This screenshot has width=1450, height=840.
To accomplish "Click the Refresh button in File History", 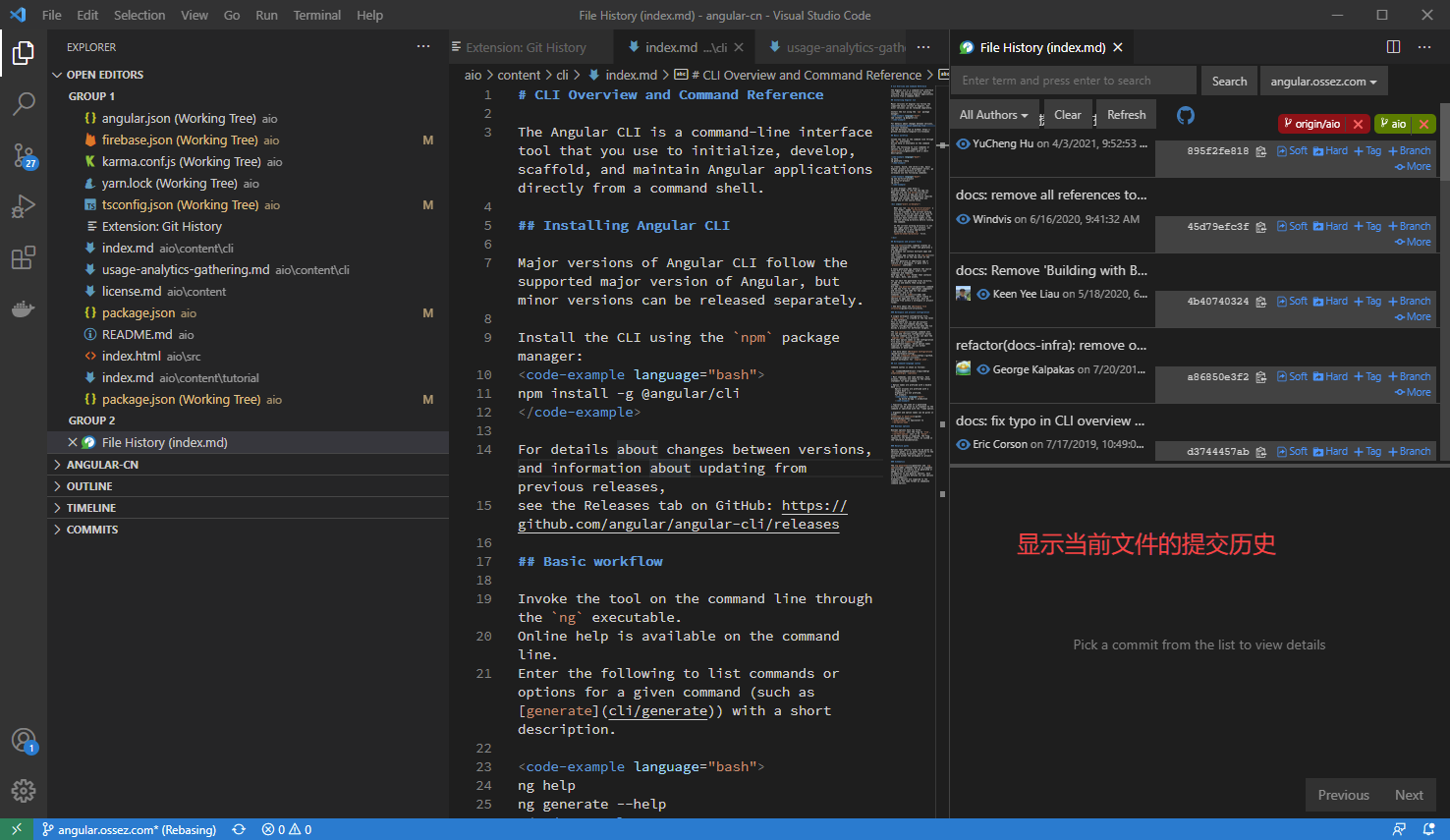I will (x=1126, y=114).
